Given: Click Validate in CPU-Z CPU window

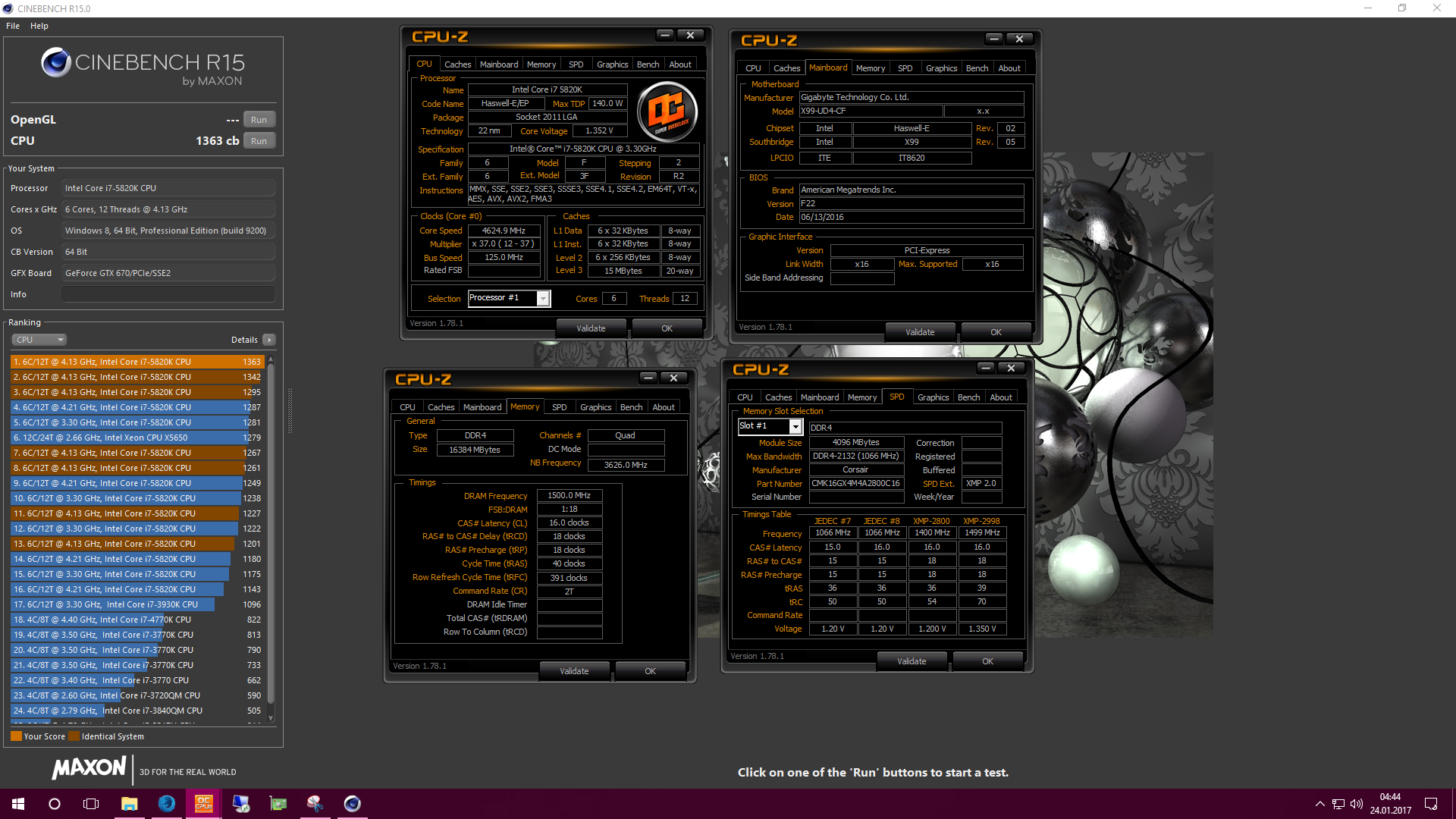Looking at the screenshot, I should 591,328.
